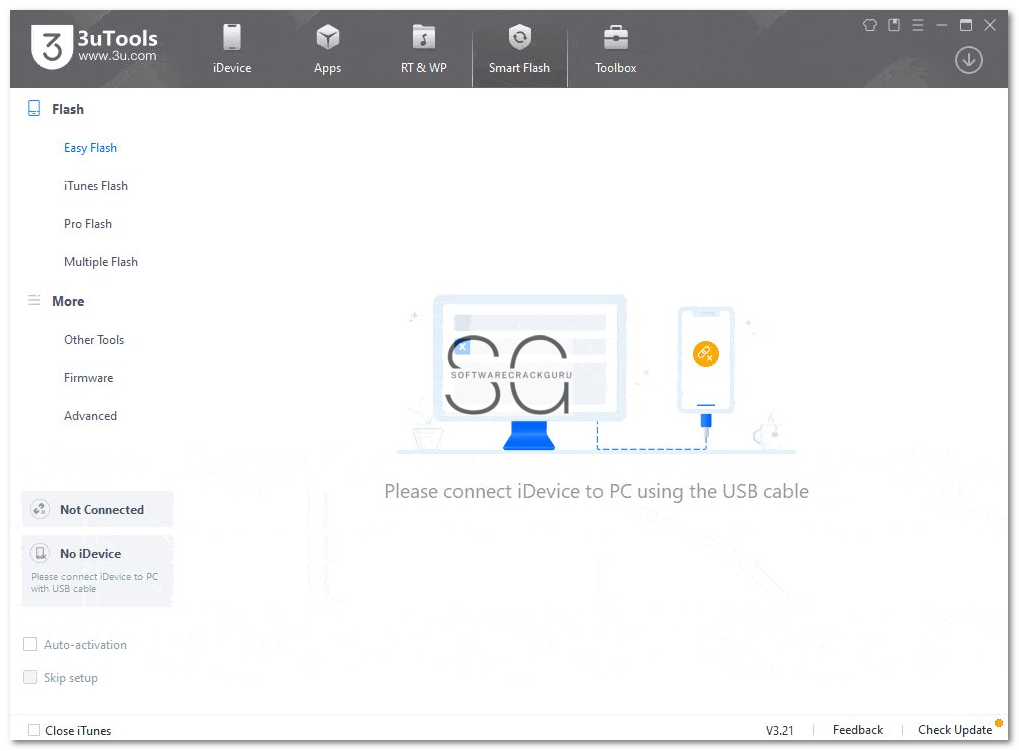The height and width of the screenshot is (751, 1019).
Task: Click the orange disconnected link icon on phone
Action: click(705, 354)
